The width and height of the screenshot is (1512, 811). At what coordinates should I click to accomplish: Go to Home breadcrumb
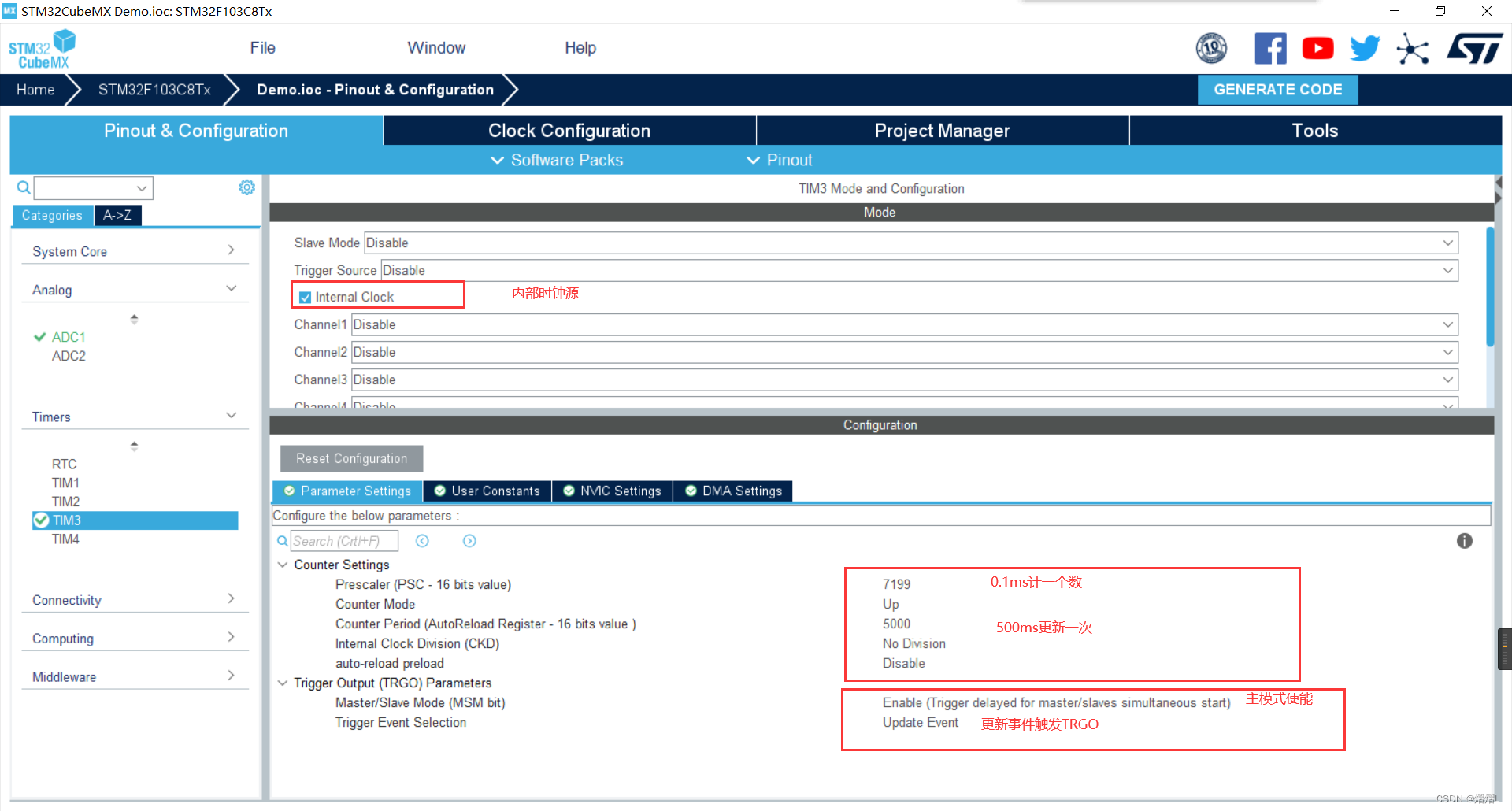coord(35,90)
